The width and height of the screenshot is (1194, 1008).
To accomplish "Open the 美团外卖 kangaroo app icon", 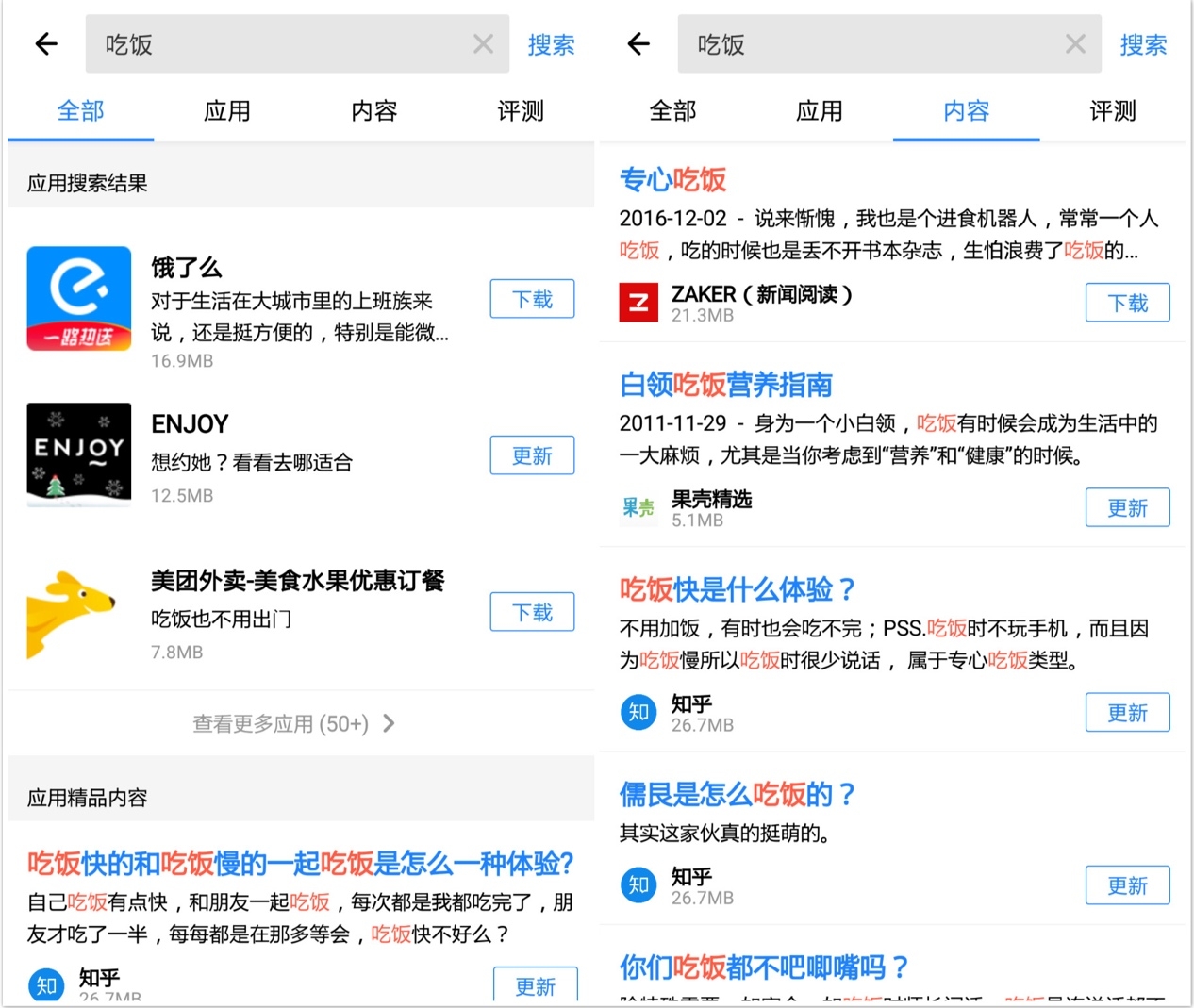I will coord(72,613).
